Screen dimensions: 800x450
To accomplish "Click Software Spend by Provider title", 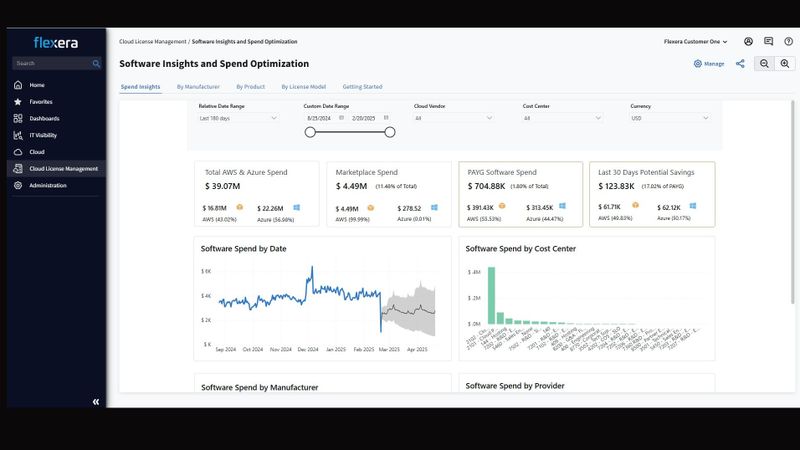I will tap(515, 386).
